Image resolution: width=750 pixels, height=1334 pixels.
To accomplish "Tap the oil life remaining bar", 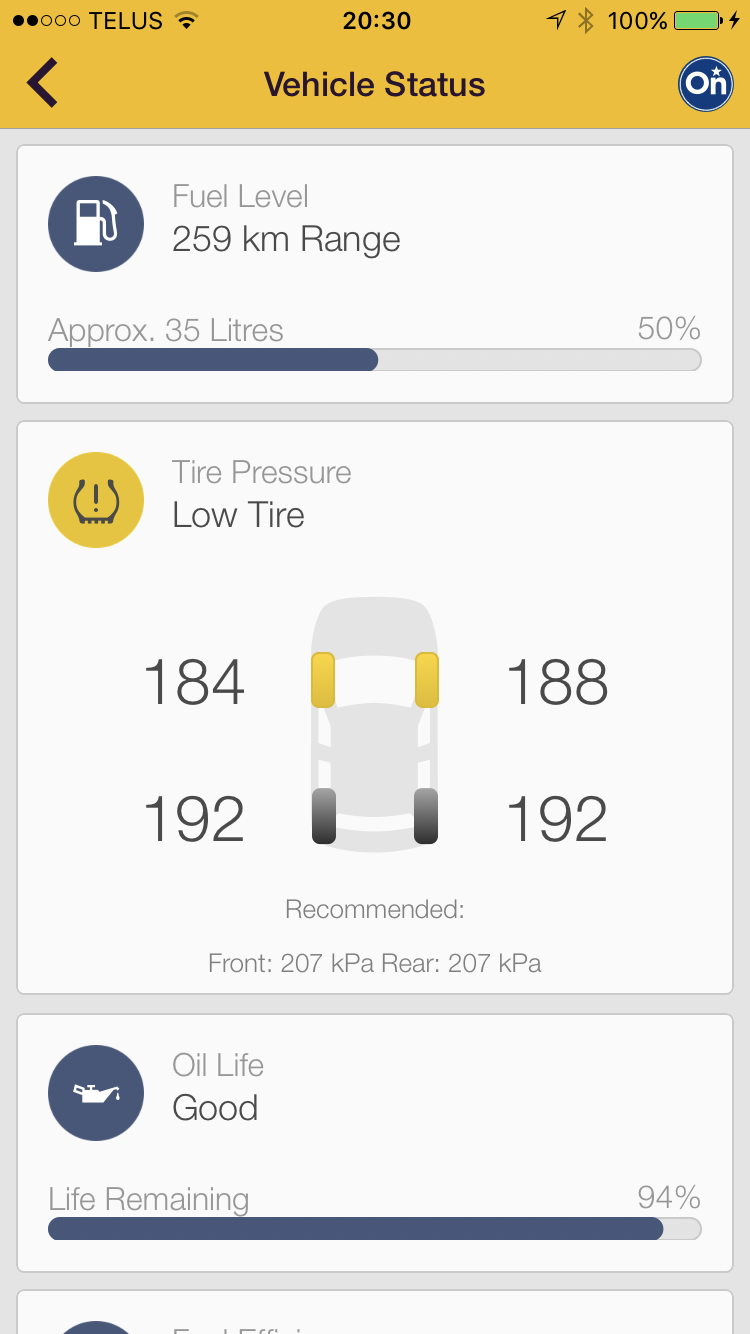I will 374,1228.
